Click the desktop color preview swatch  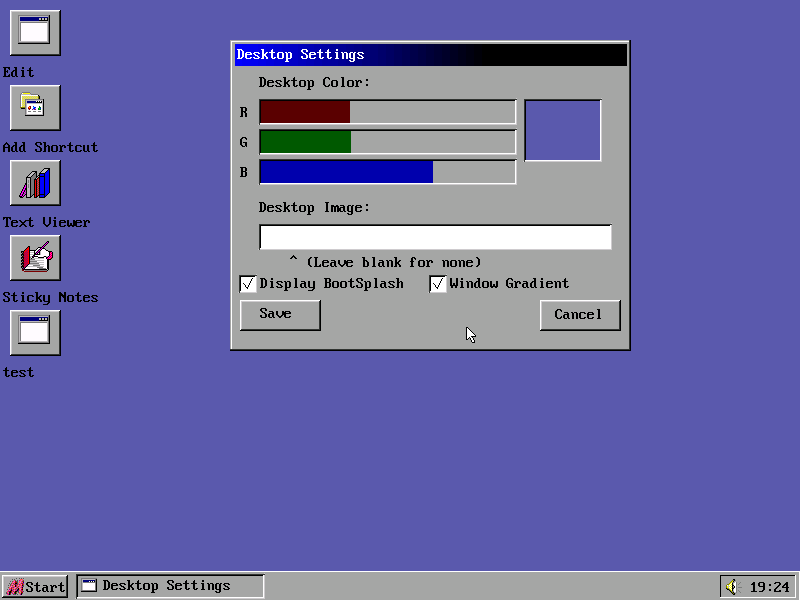[x=563, y=130]
